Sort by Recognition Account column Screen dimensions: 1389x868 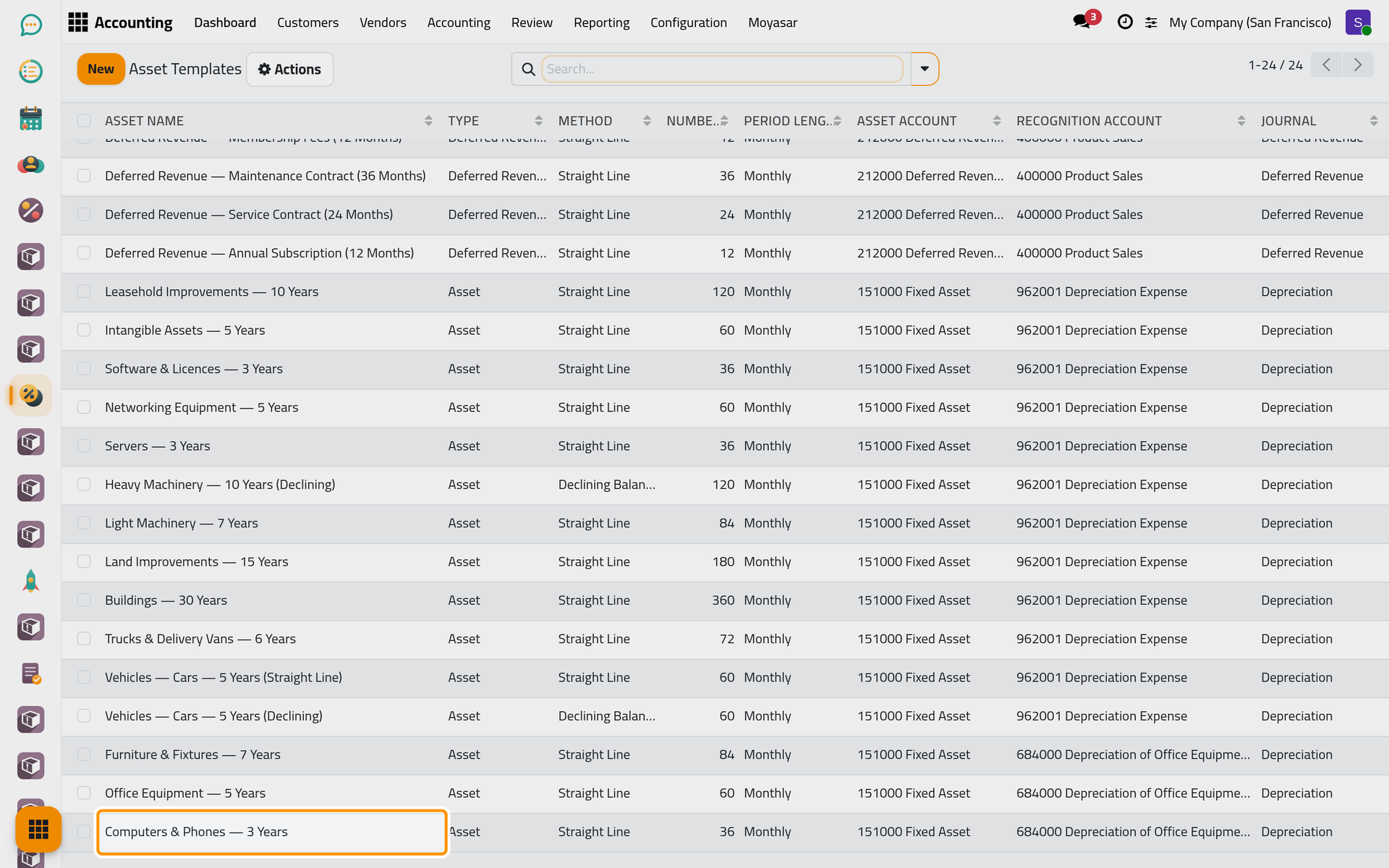coord(1131,121)
